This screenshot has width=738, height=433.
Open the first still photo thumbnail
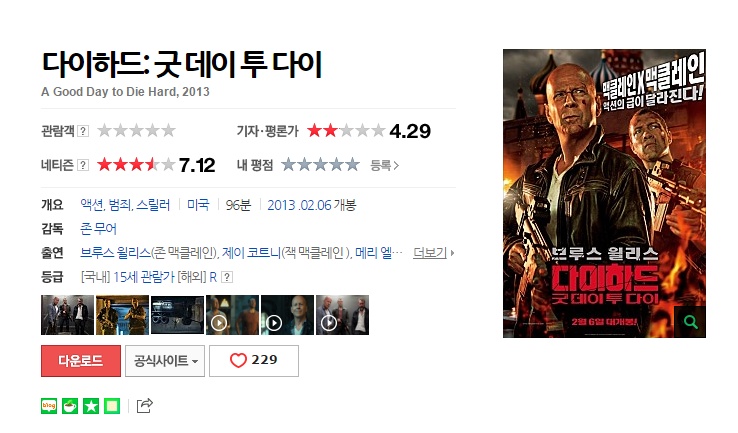click(67, 315)
